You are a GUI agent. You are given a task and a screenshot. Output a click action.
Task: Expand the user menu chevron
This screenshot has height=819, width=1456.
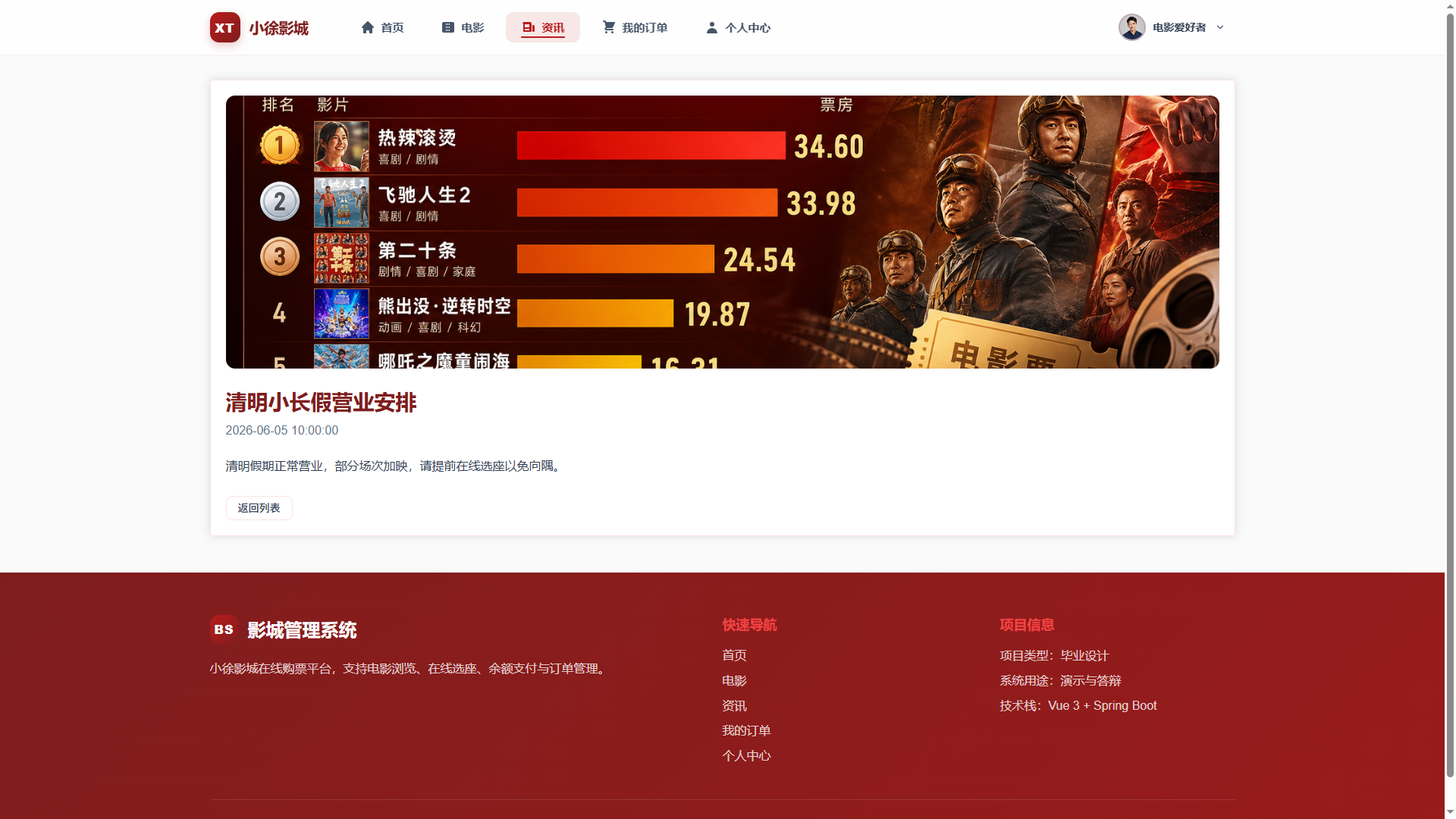1220,27
